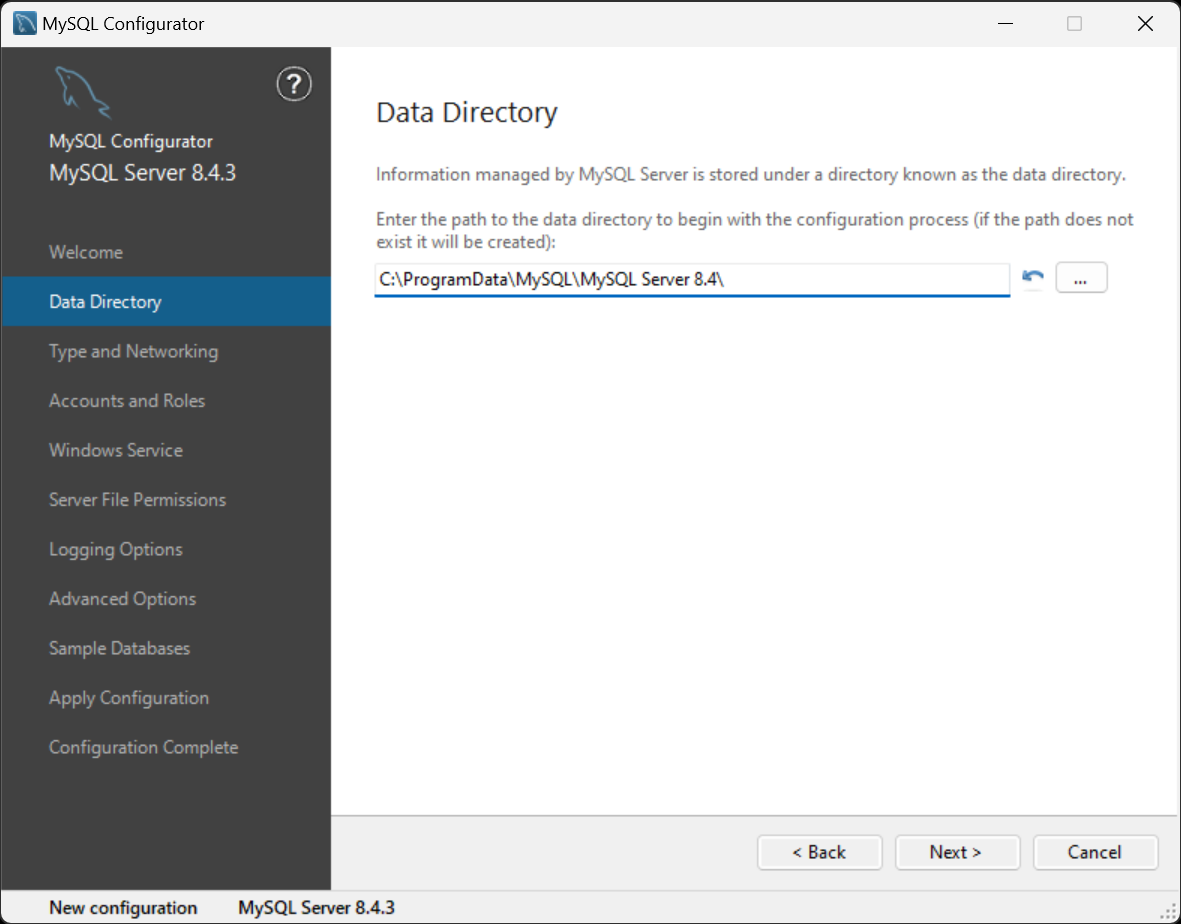This screenshot has width=1181, height=924.
Task: Click the Next button
Action: (957, 852)
